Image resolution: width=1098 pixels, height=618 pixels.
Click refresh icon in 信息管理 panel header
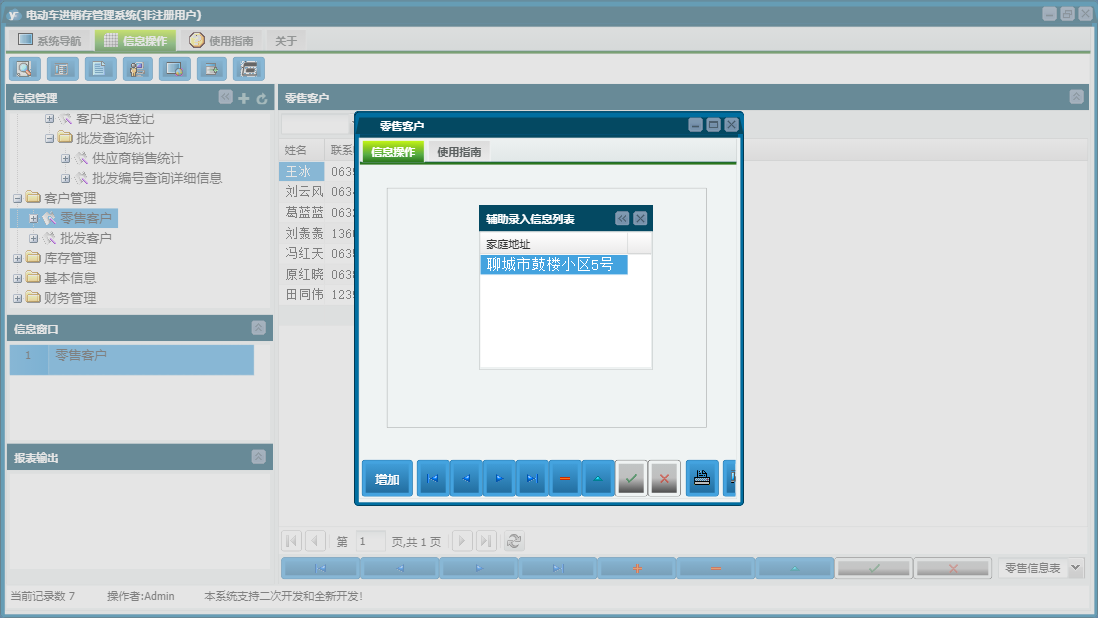coord(262,98)
